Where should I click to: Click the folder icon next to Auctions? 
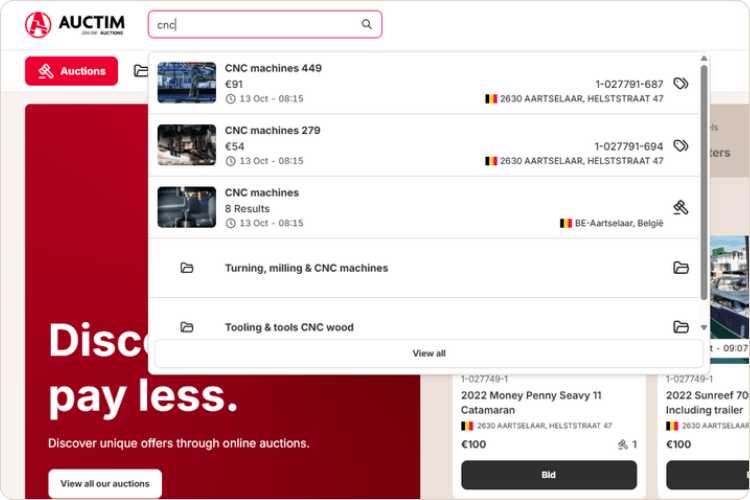[141, 71]
